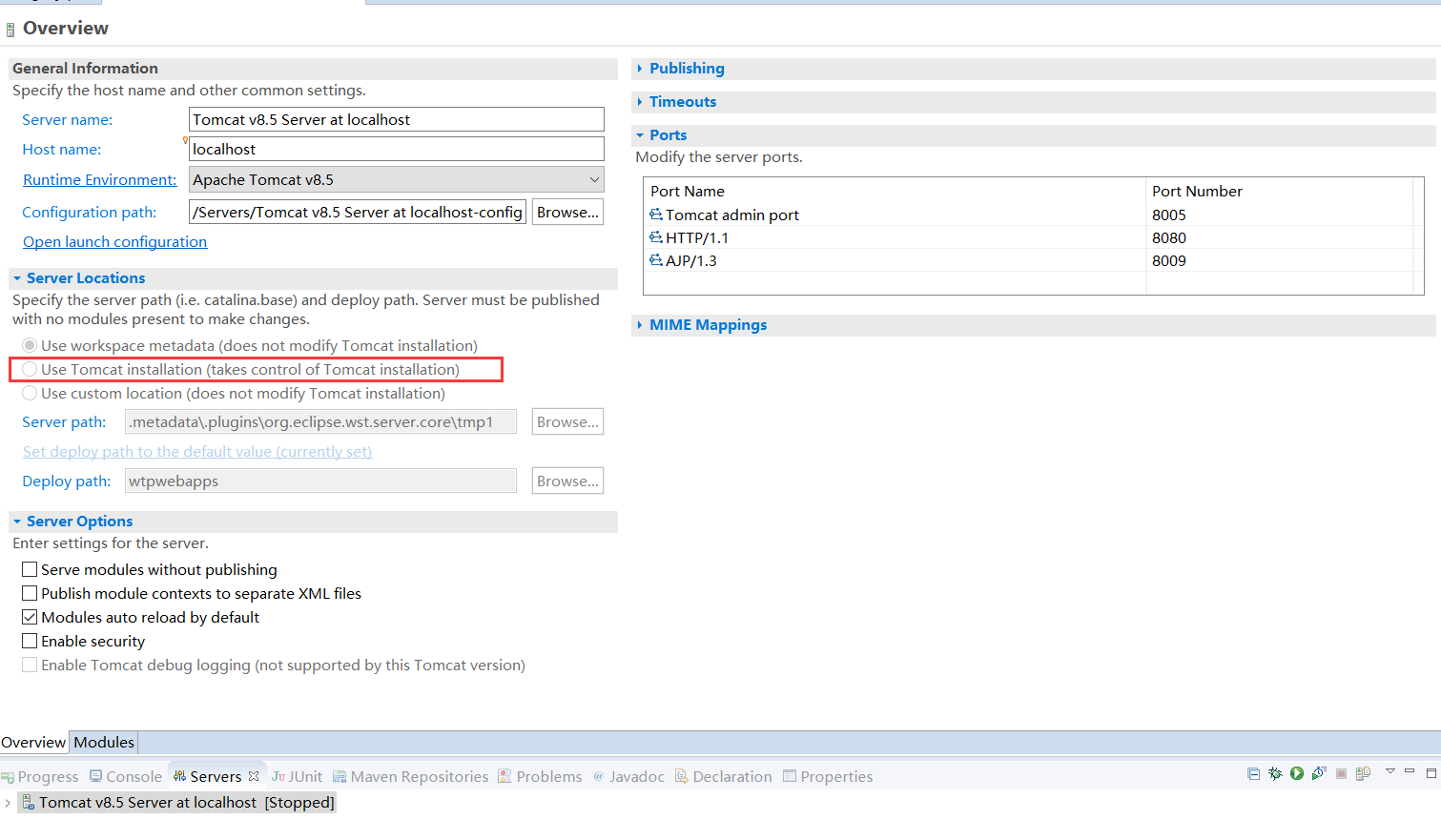Viewport: 1441px width, 840px height.
Task: Select the Overview editor tab
Action: coord(33,742)
